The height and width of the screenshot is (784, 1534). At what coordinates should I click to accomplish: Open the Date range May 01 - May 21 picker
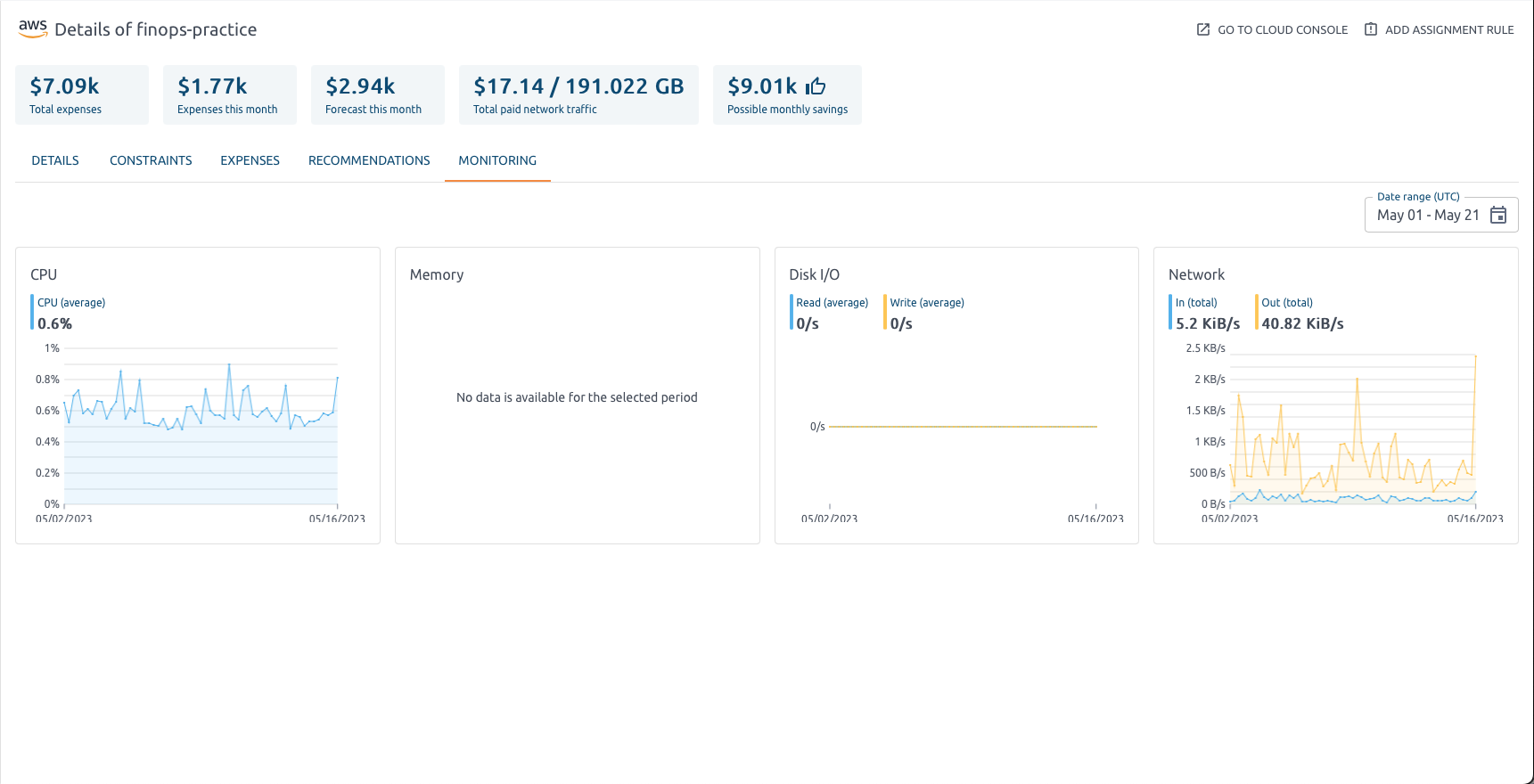coord(1427,215)
